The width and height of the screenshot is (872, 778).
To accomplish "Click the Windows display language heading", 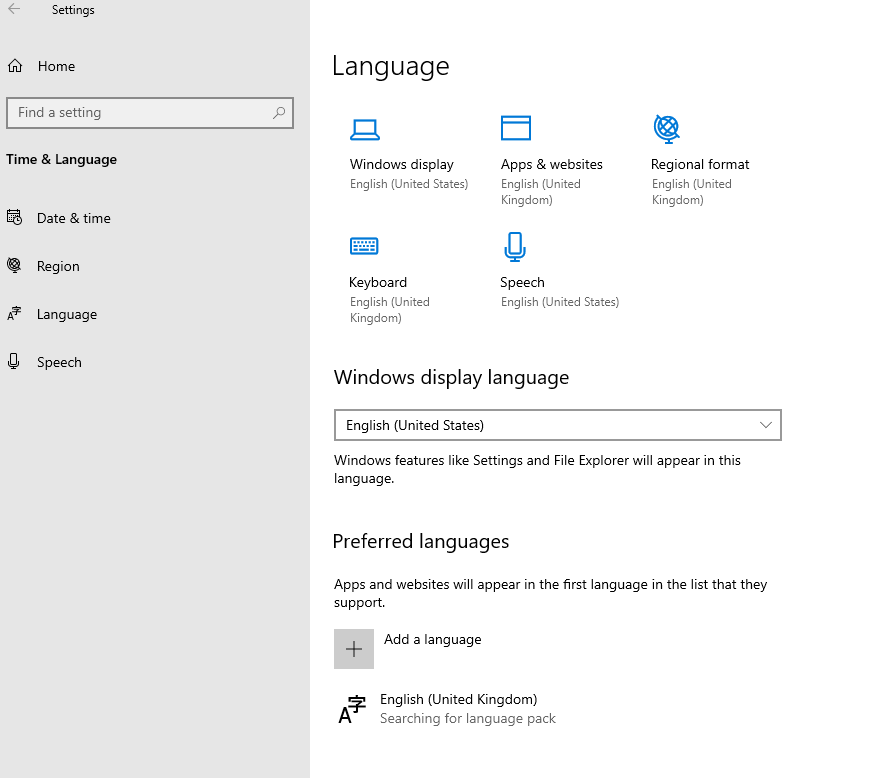I will pyautogui.click(x=451, y=378).
